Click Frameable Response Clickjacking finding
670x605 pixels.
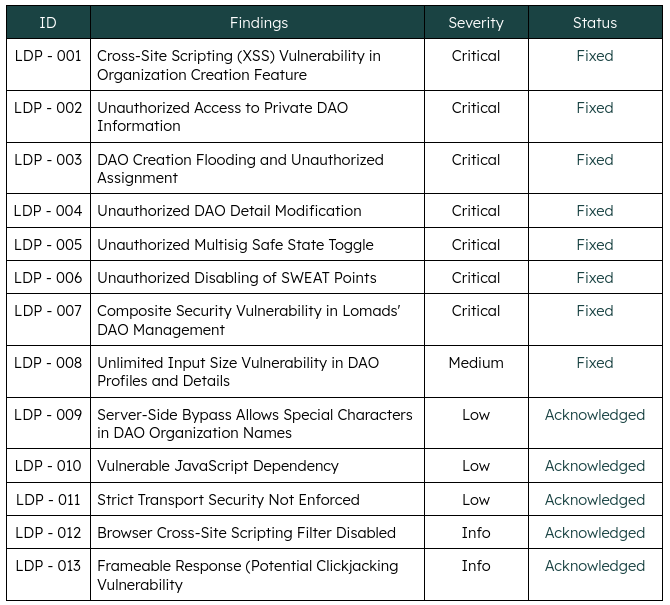247,575
